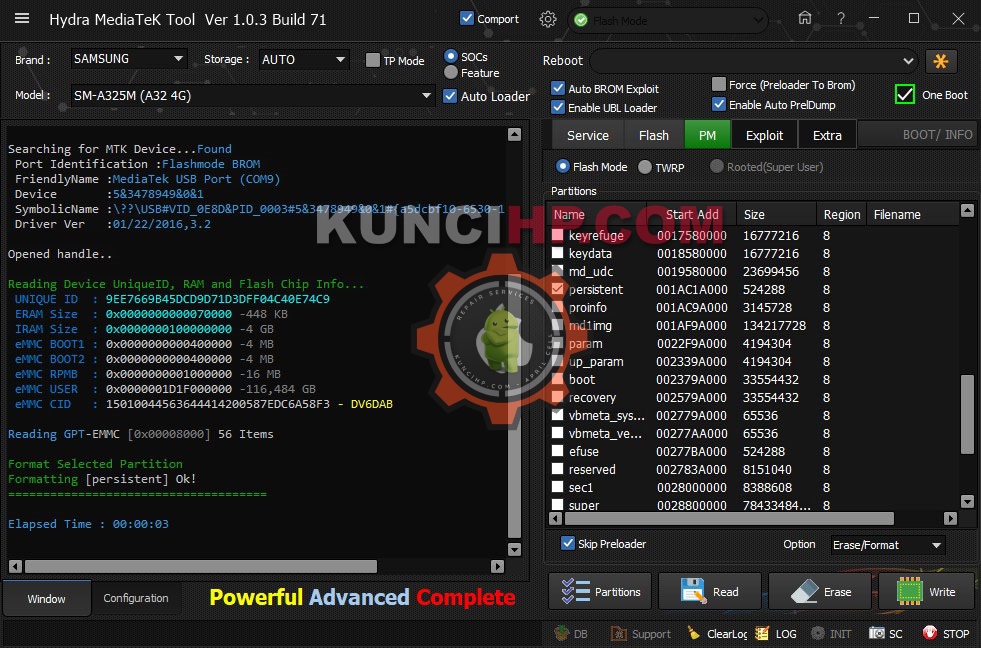Open the Reboot dropdown list
This screenshot has width=981, height=648.
coord(754,61)
